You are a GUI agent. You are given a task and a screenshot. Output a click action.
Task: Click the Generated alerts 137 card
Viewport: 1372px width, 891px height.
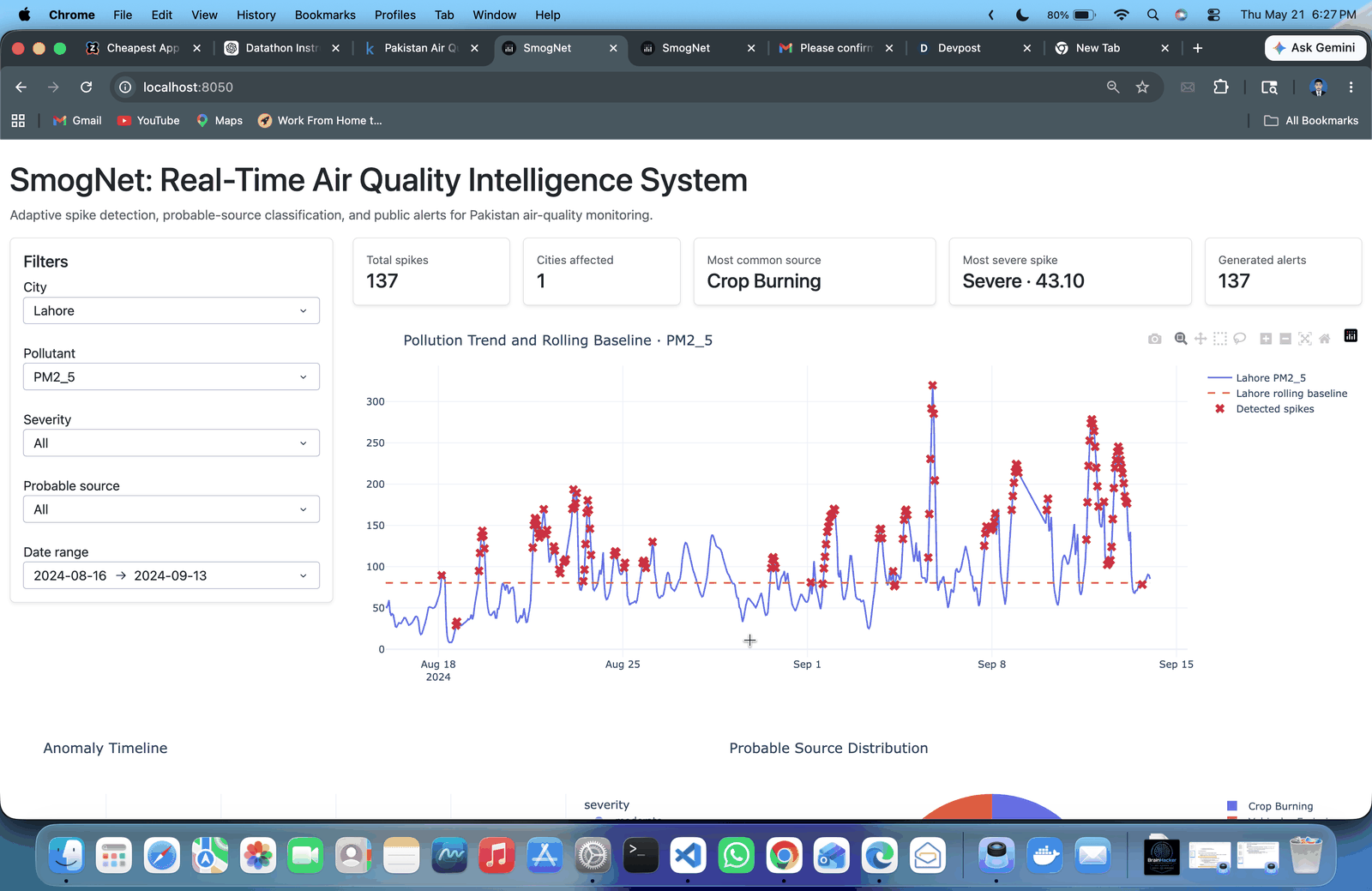[x=1283, y=272]
